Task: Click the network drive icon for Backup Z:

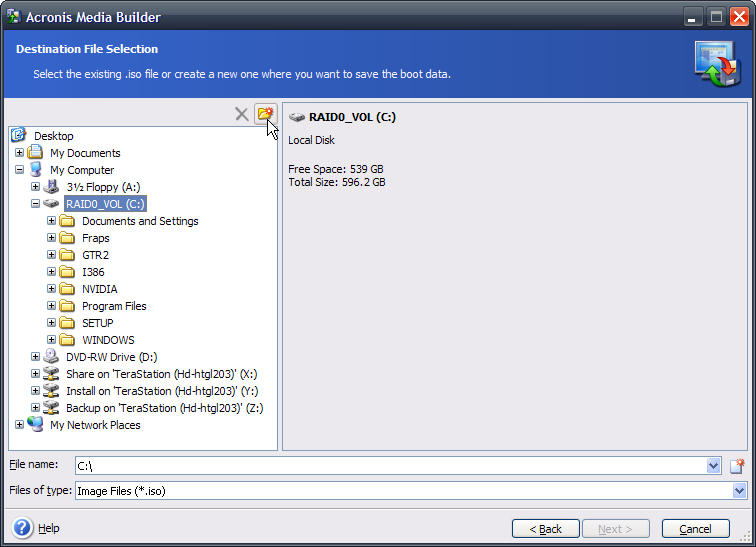Action: (51, 408)
